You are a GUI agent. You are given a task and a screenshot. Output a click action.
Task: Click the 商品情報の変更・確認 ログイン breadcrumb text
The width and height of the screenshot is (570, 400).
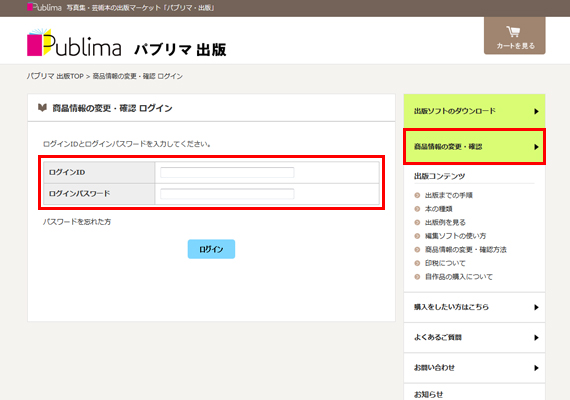click(138, 76)
